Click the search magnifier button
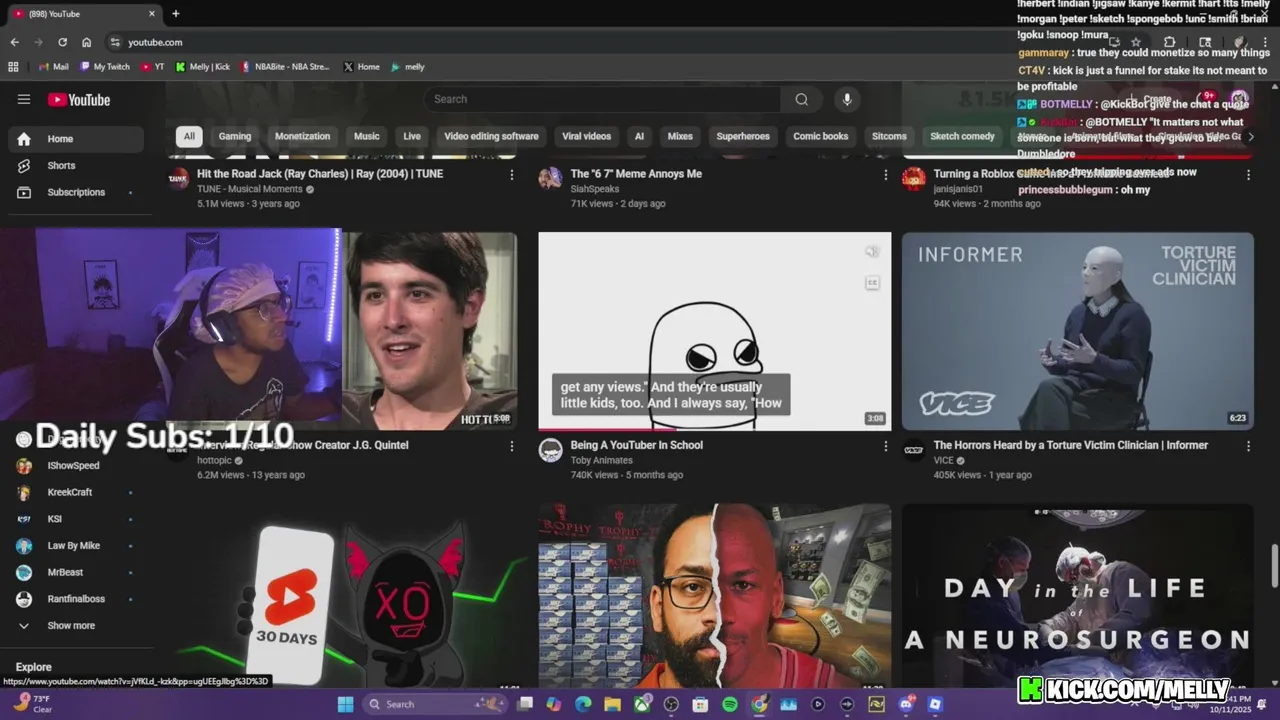1280x720 pixels. [801, 99]
